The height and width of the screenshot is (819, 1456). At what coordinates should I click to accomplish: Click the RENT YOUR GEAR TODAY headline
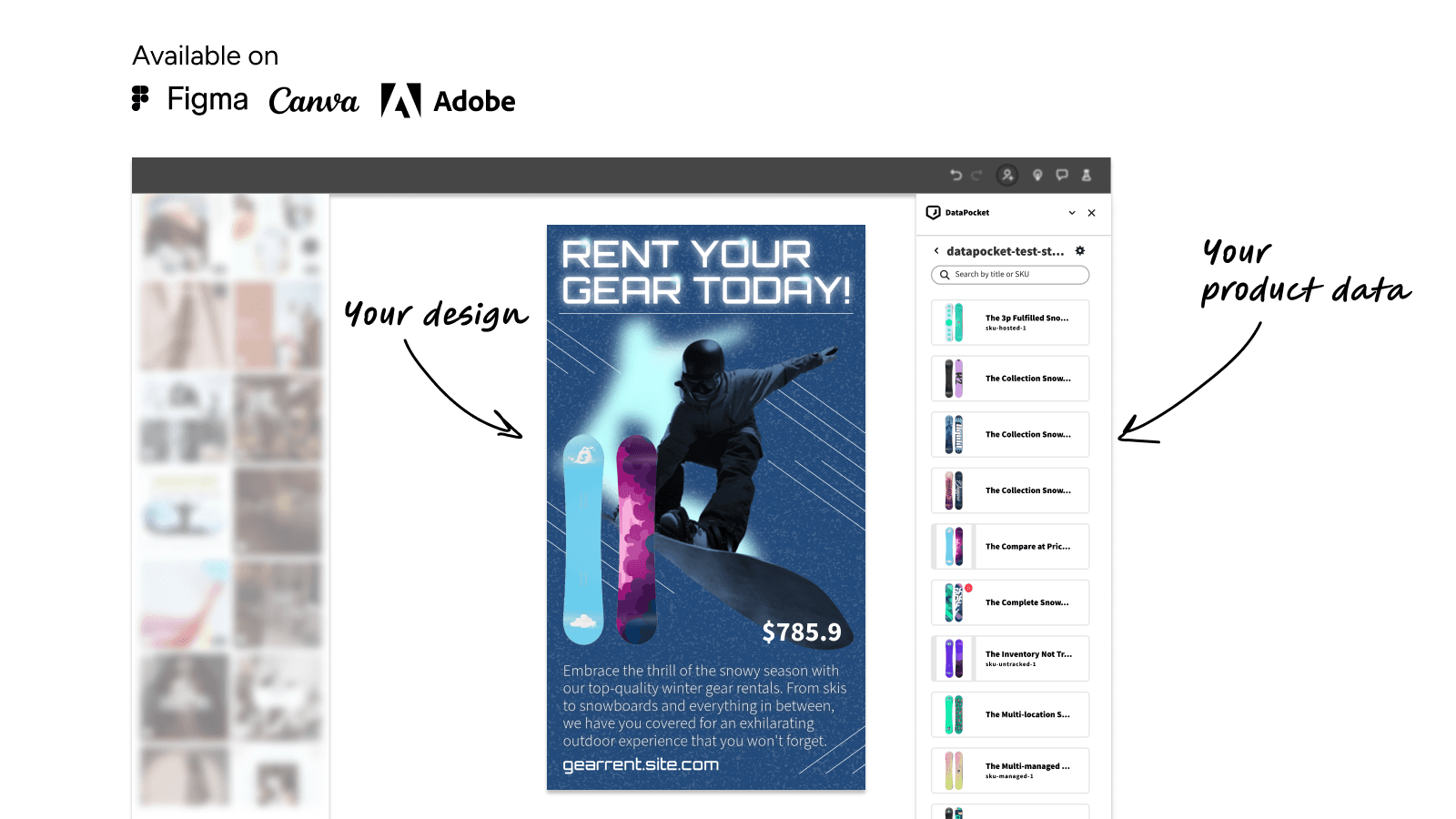click(x=706, y=272)
